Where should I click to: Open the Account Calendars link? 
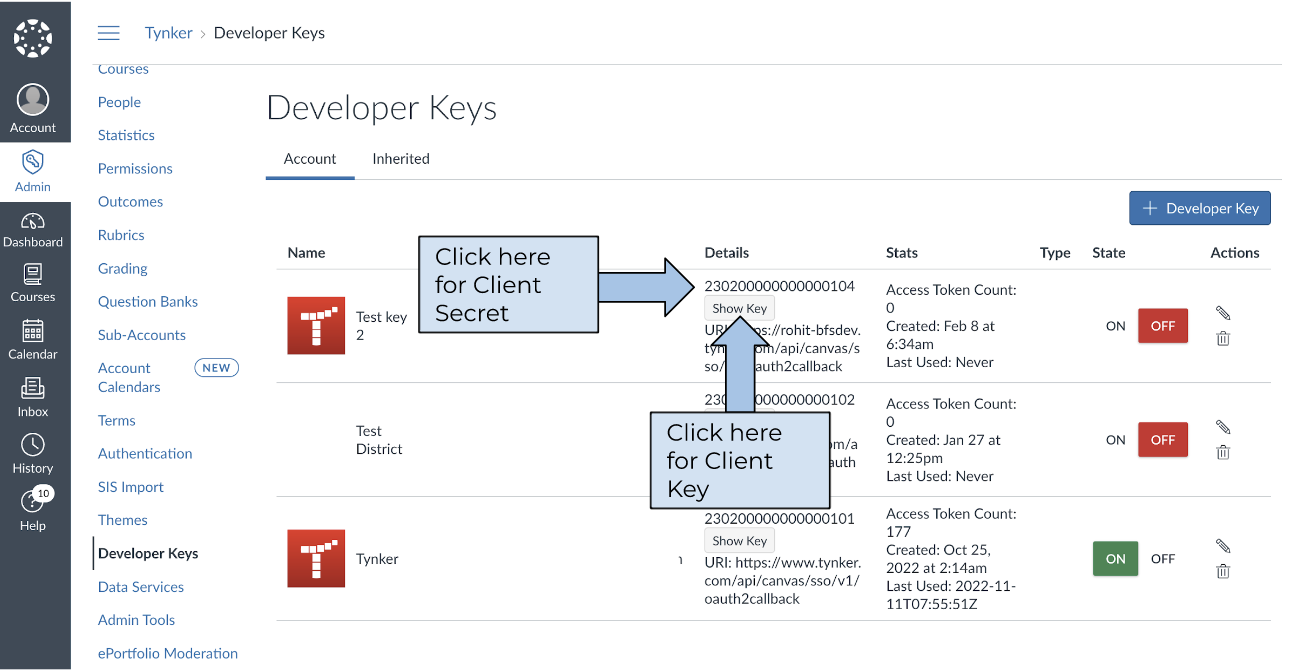129,377
